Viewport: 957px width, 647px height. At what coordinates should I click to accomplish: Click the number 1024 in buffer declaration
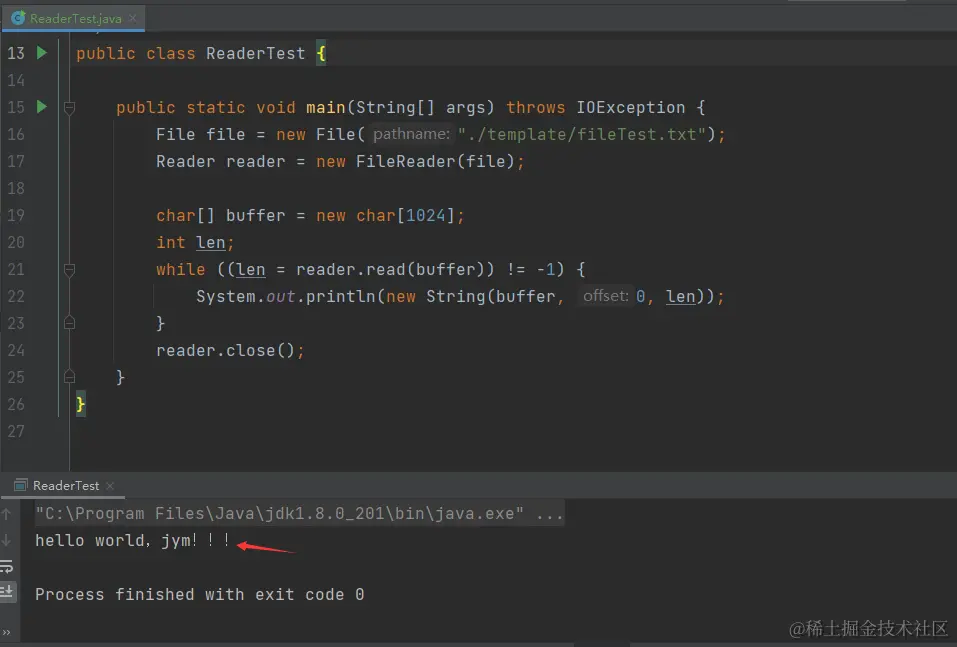(426, 215)
